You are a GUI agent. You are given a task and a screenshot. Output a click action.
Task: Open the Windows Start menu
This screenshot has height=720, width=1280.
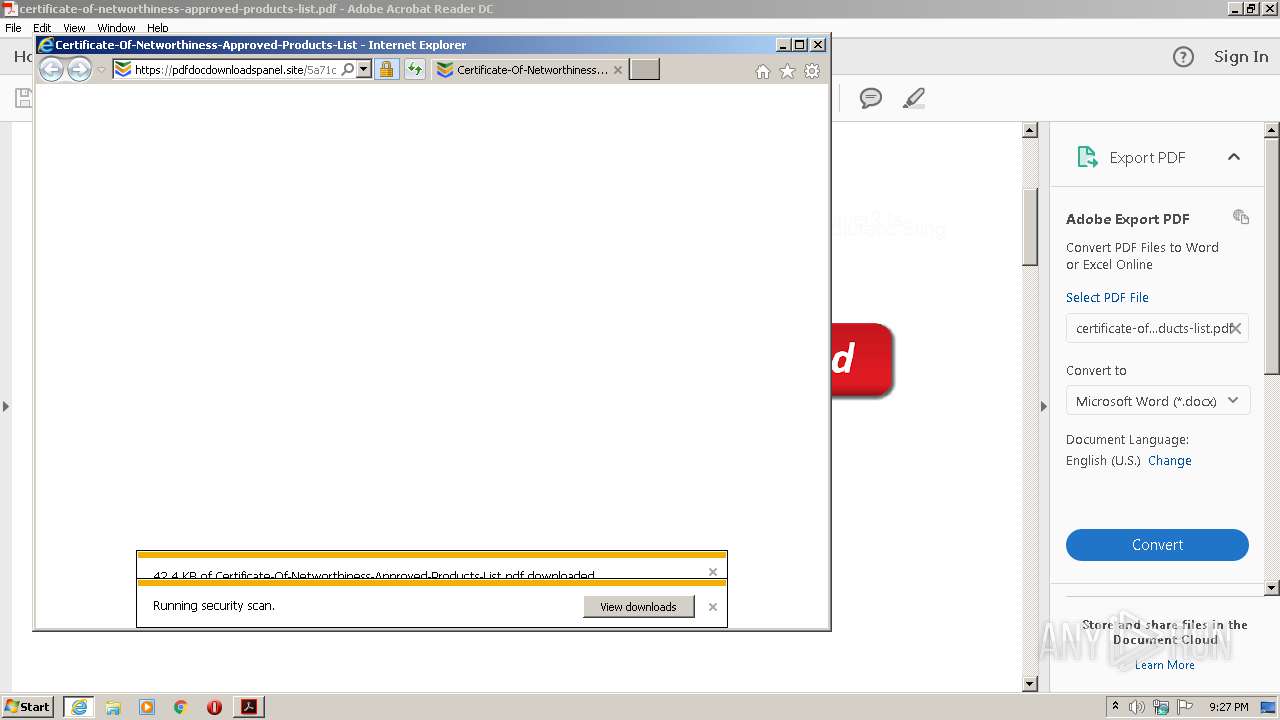(27, 706)
